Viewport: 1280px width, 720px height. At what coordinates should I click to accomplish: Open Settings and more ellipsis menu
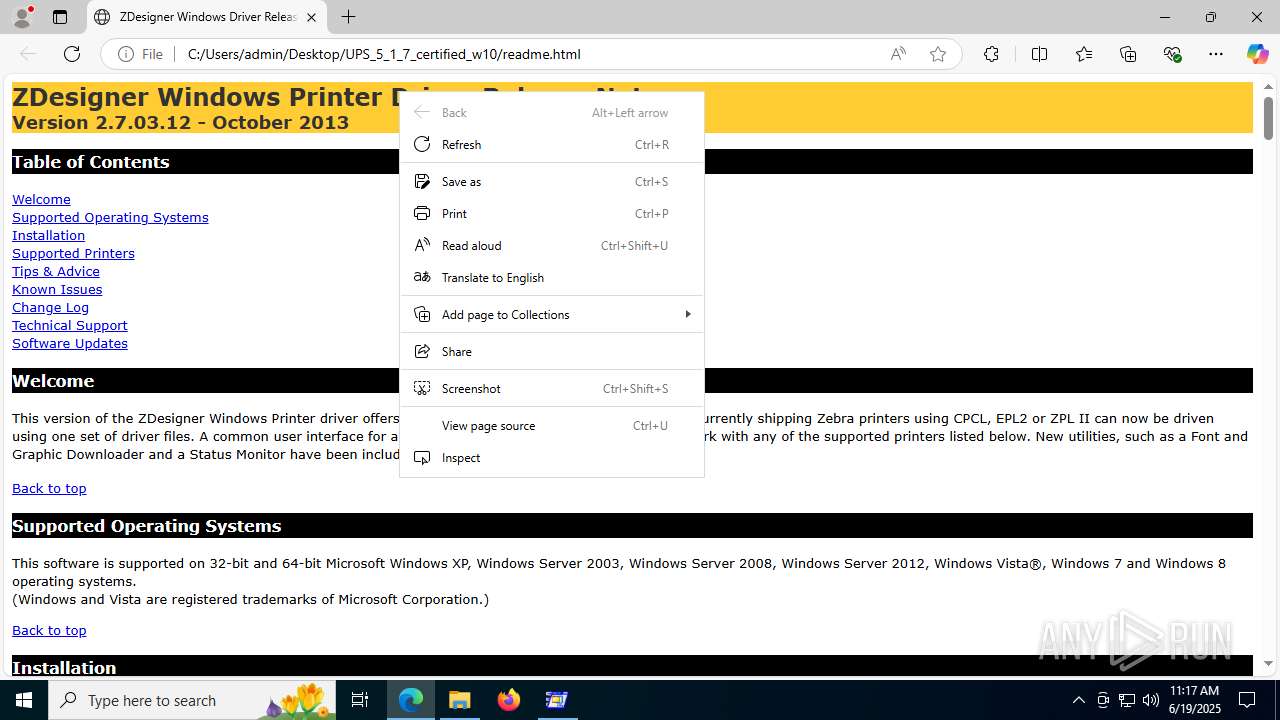[1216, 54]
